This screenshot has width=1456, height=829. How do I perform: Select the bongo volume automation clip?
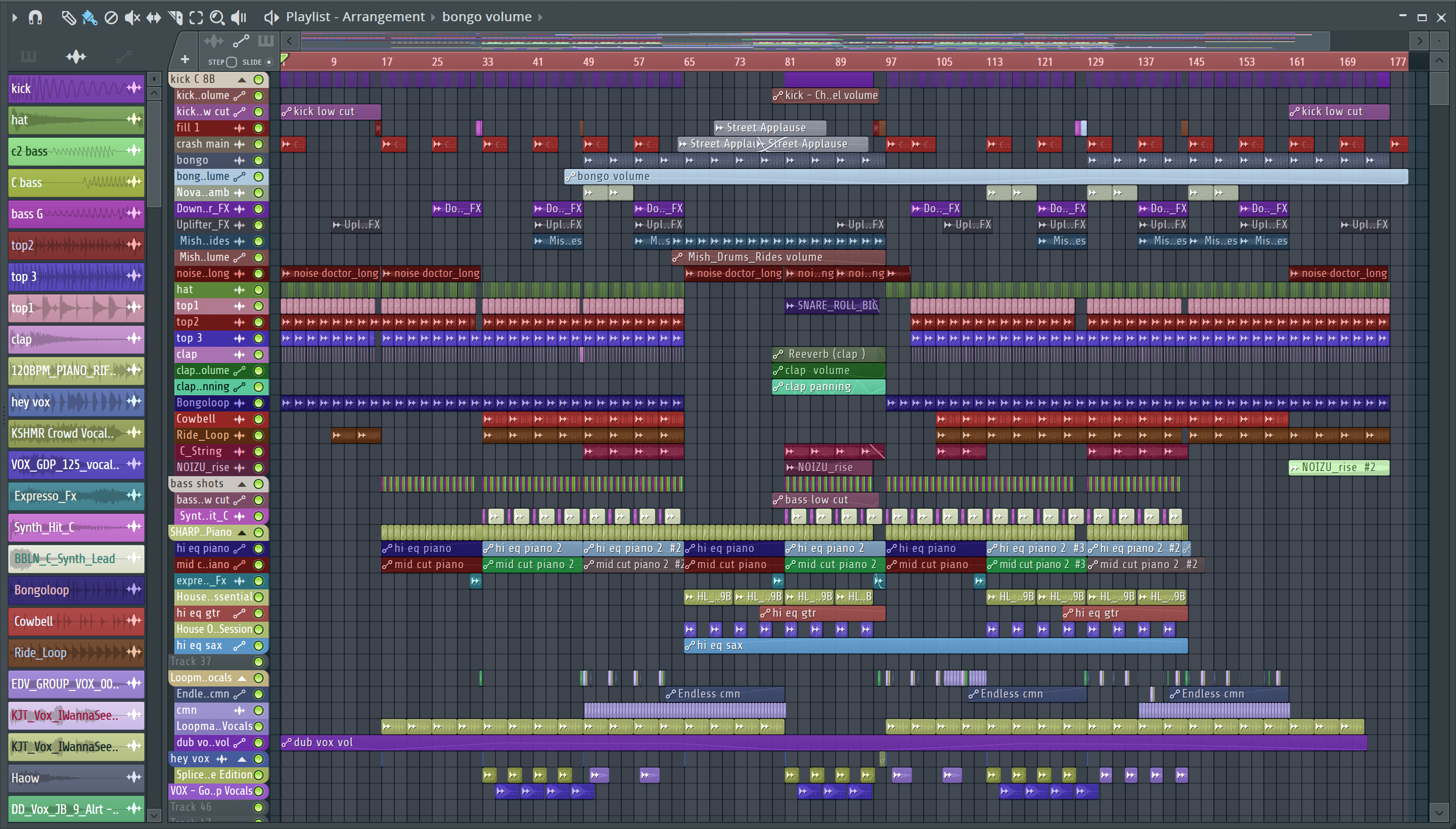pyautogui.click(x=986, y=176)
